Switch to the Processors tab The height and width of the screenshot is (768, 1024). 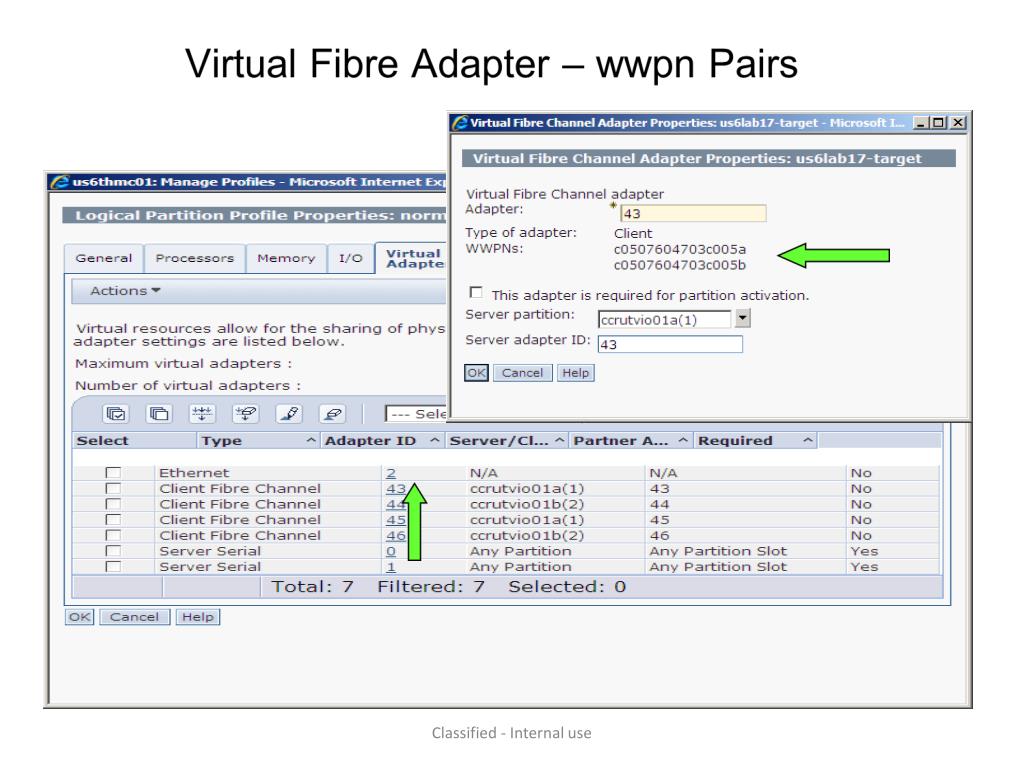point(195,258)
